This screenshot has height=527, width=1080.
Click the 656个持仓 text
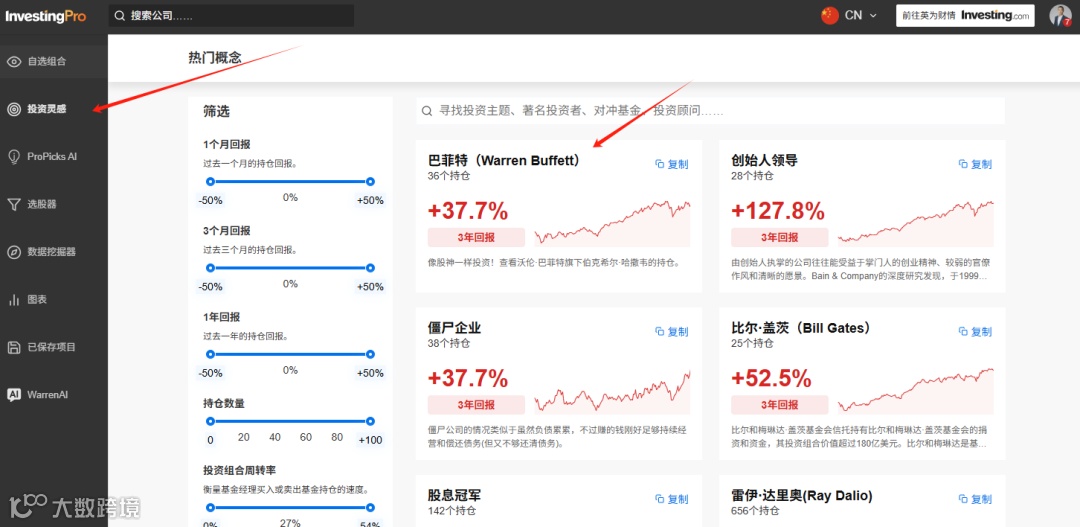[x=756, y=511]
